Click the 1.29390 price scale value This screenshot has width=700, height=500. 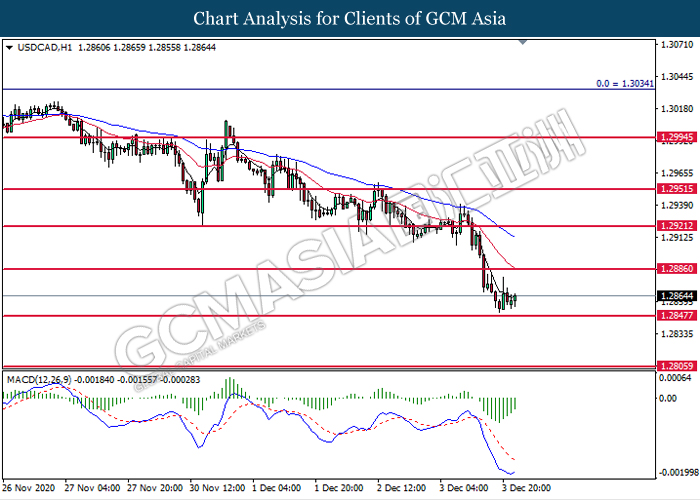[x=677, y=205]
